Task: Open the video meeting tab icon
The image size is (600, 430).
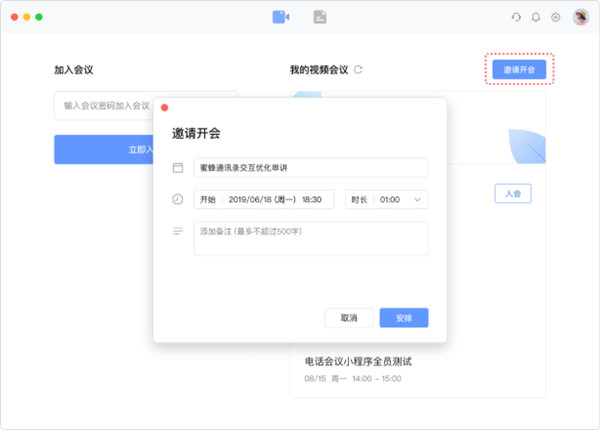Action: coord(280,17)
